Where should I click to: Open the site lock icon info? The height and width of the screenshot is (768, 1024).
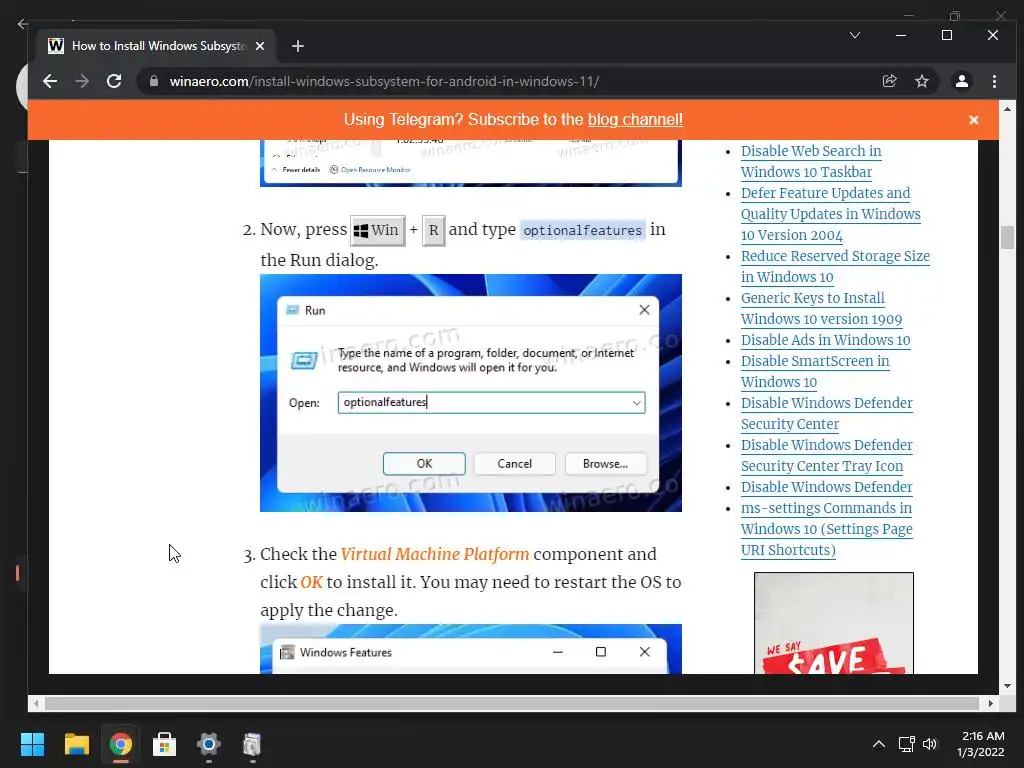click(x=154, y=81)
